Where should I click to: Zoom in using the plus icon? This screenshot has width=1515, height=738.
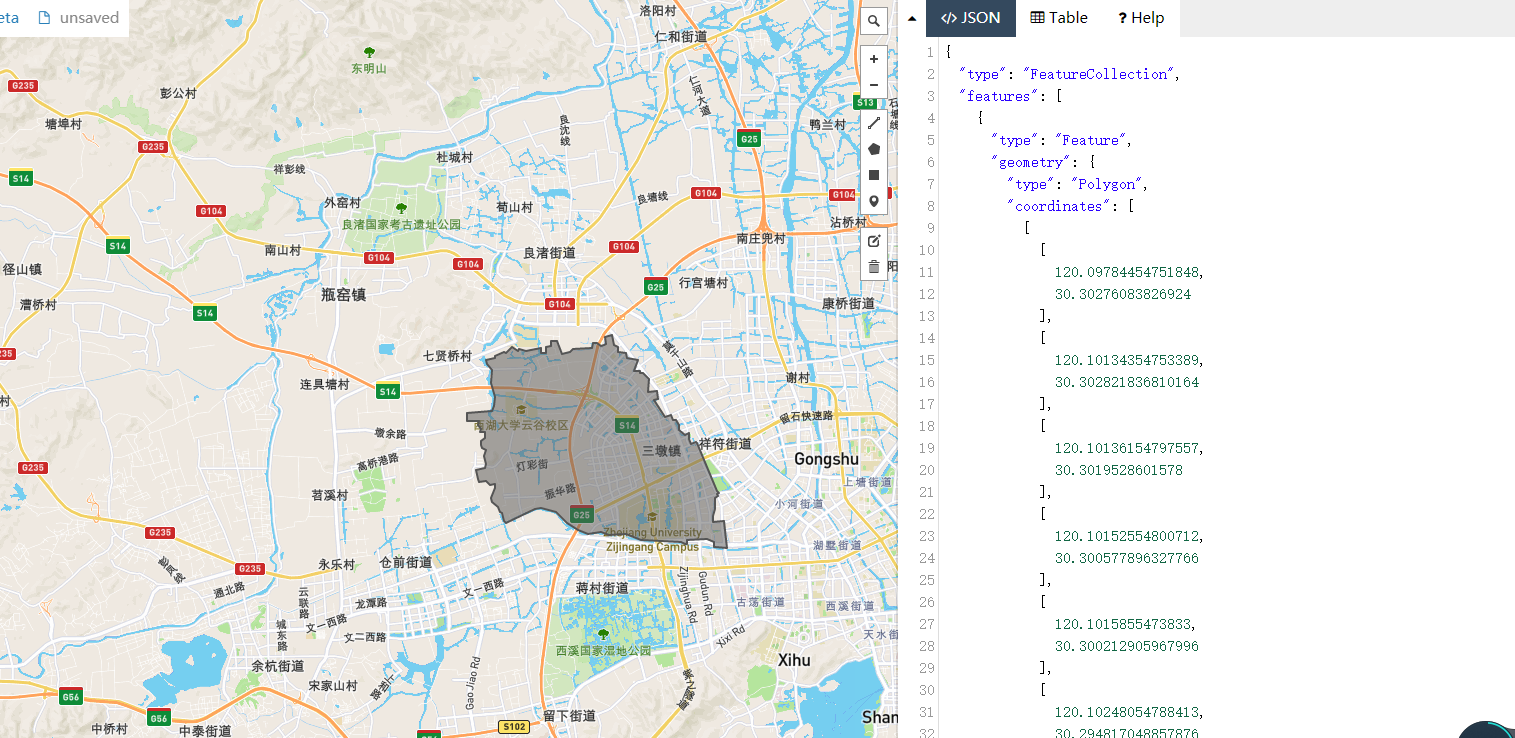pyautogui.click(x=873, y=59)
